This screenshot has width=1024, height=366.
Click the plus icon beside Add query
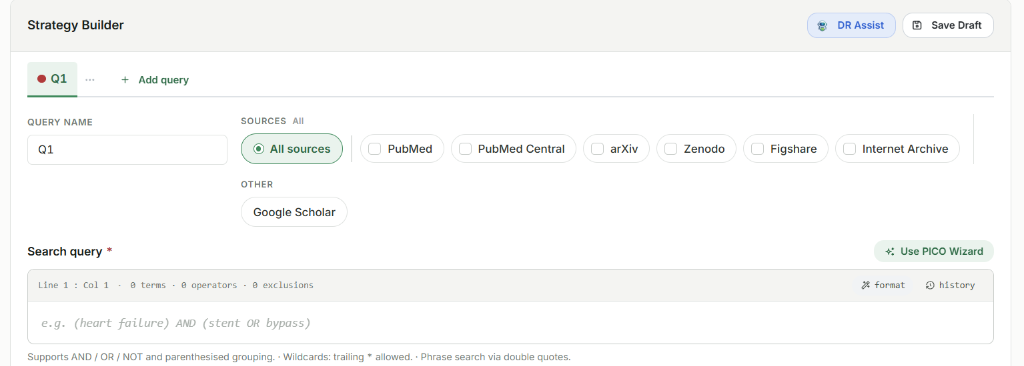125,80
